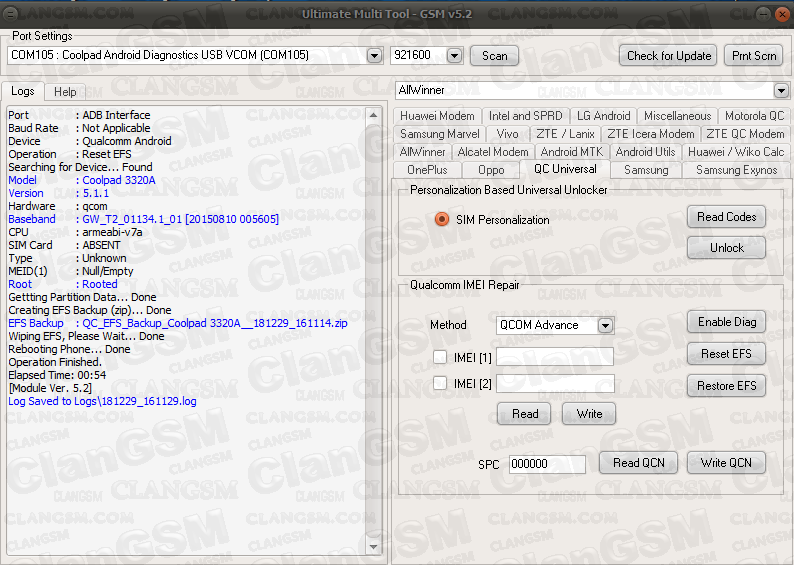Click the Enable Diag button
This screenshot has width=794, height=565.
pos(726,322)
